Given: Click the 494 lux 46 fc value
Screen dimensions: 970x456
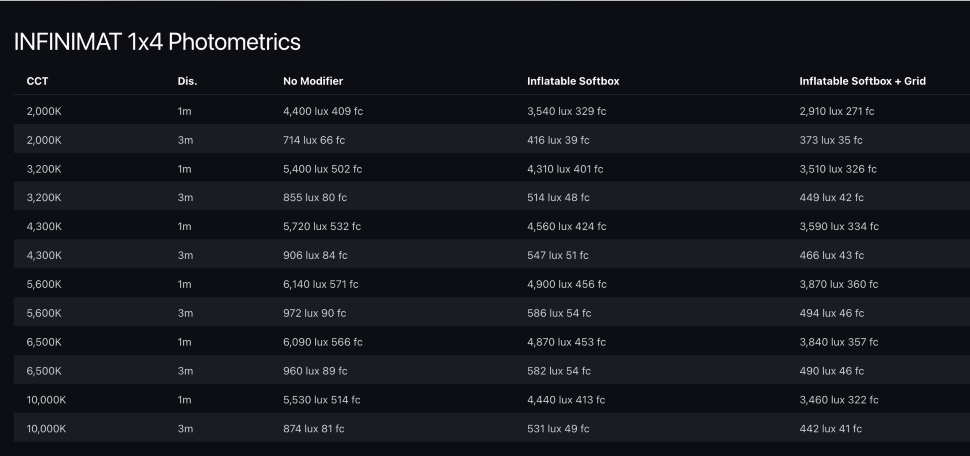Looking at the screenshot, I should point(832,314).
